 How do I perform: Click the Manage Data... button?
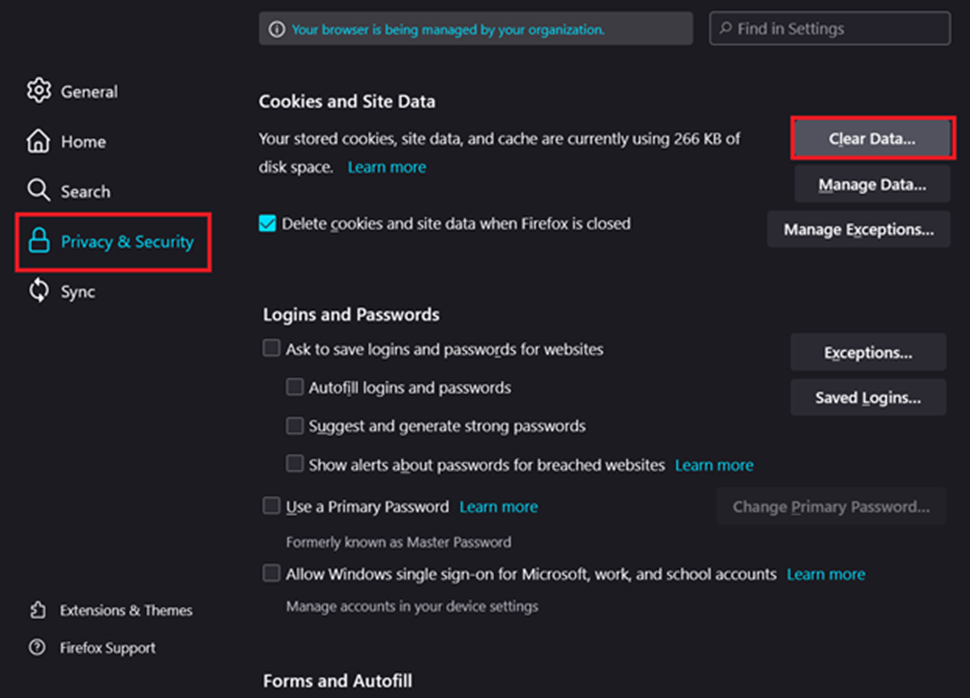pyautogui.click(x=872, y=184)
